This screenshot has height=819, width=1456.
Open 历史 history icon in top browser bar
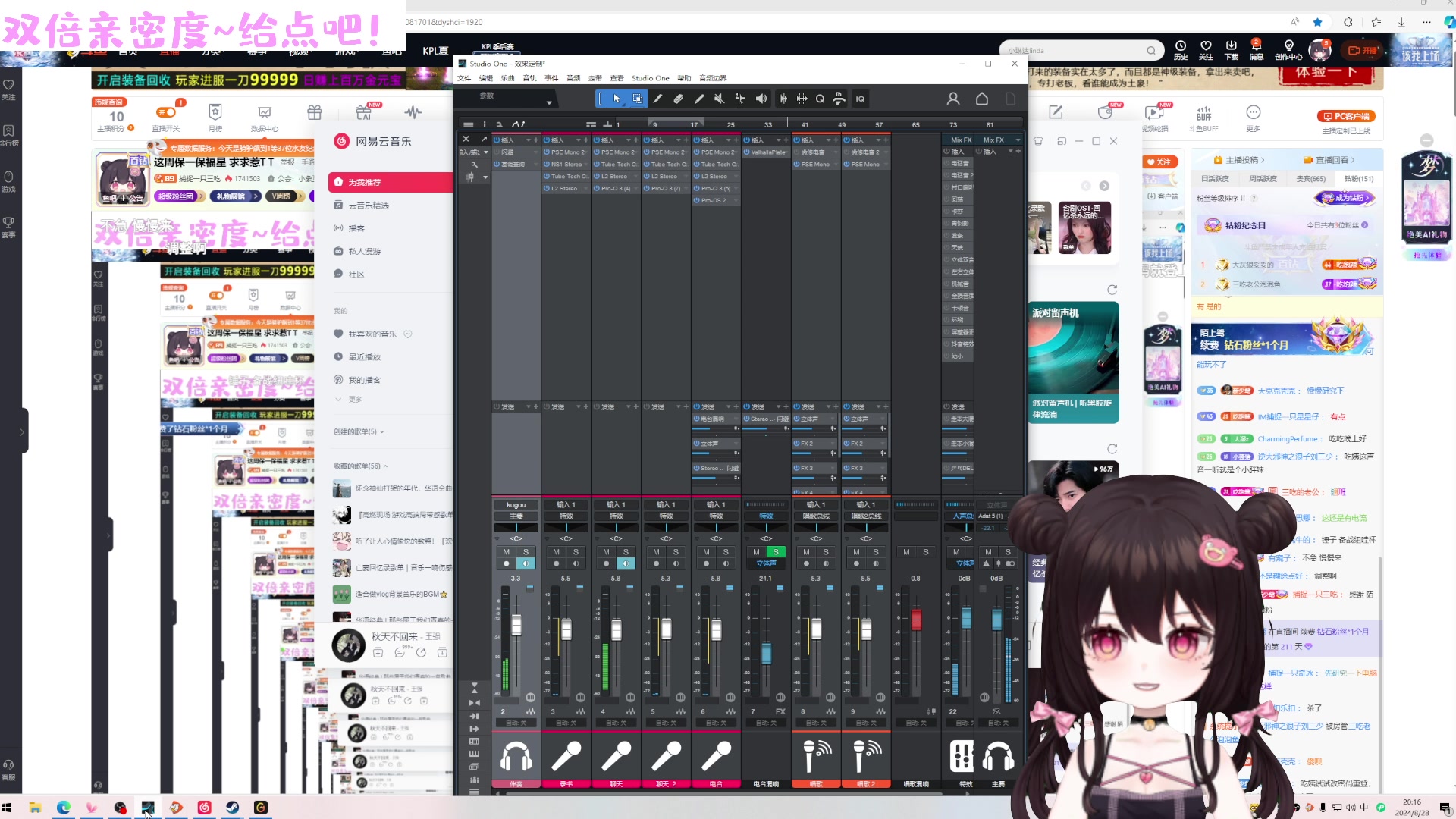tap(1181, 50)
